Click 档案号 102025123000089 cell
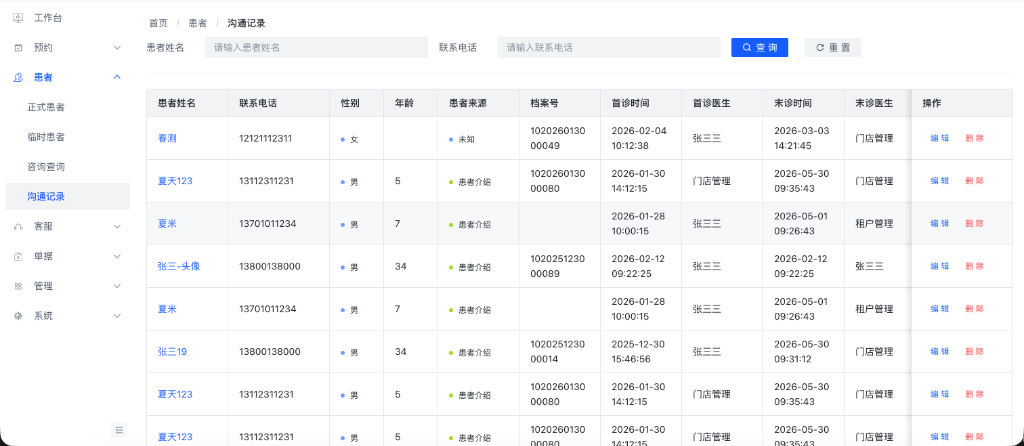This screenshot has height=446, width=1024. (x=558, y=266)
